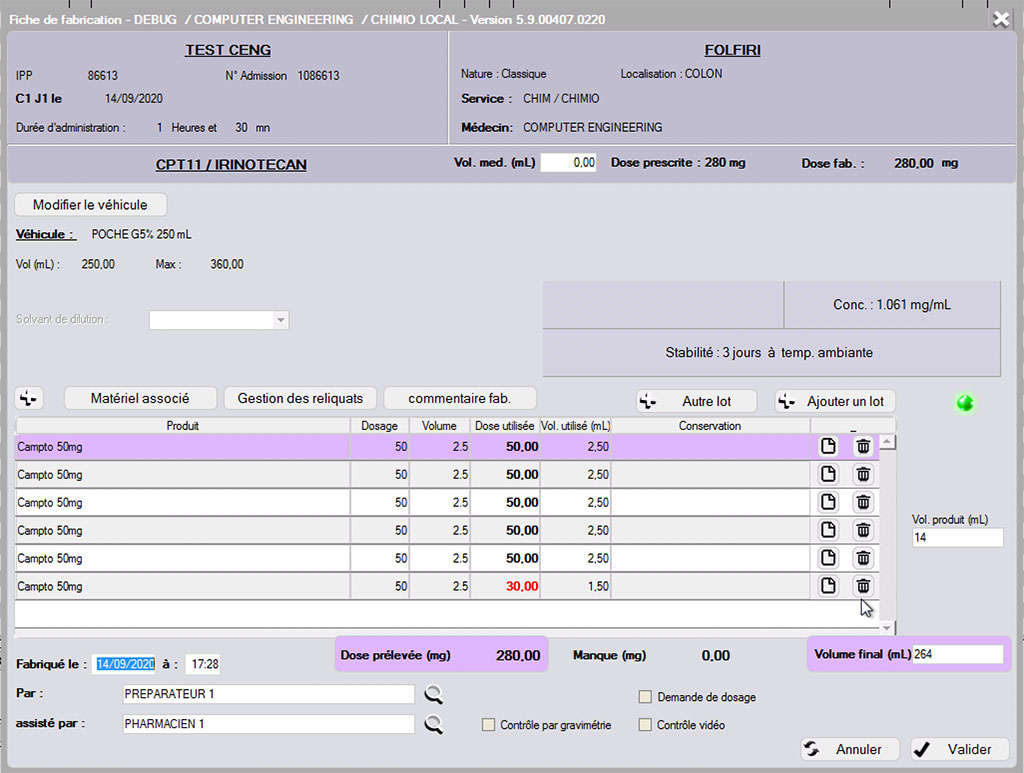The height and width of the screenshot is (773, 1024).
Task: Click the Volume final input field
Action: 956,654
